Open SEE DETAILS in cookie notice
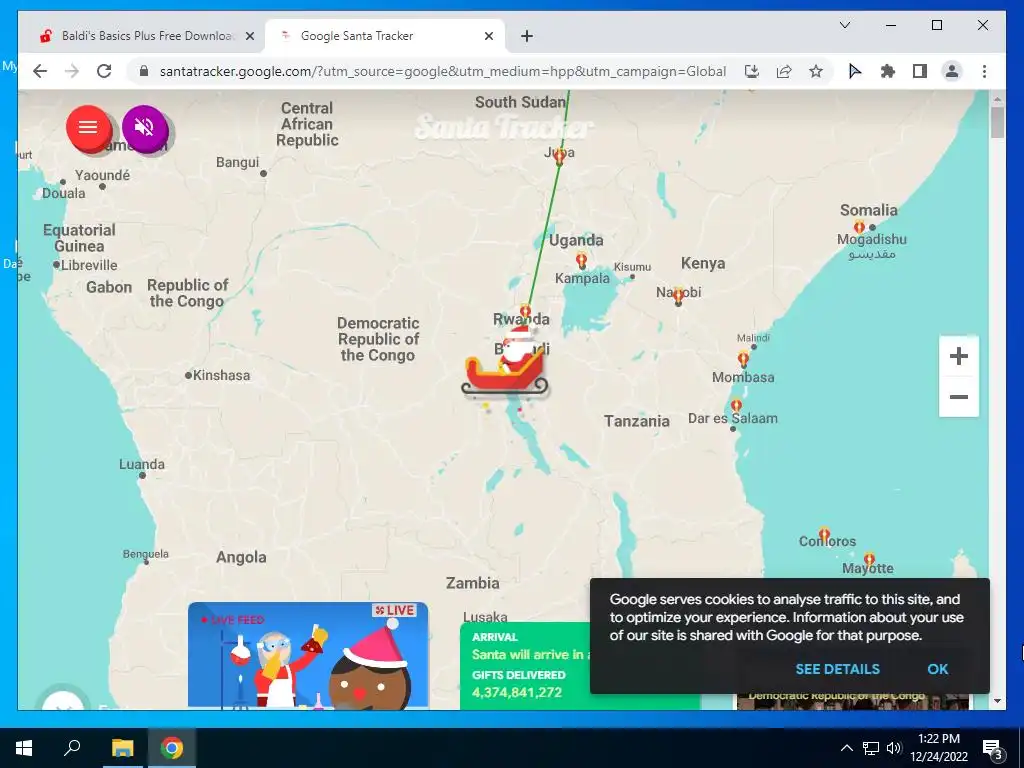Screen dimensions: 1024x768 pos(837,669)
